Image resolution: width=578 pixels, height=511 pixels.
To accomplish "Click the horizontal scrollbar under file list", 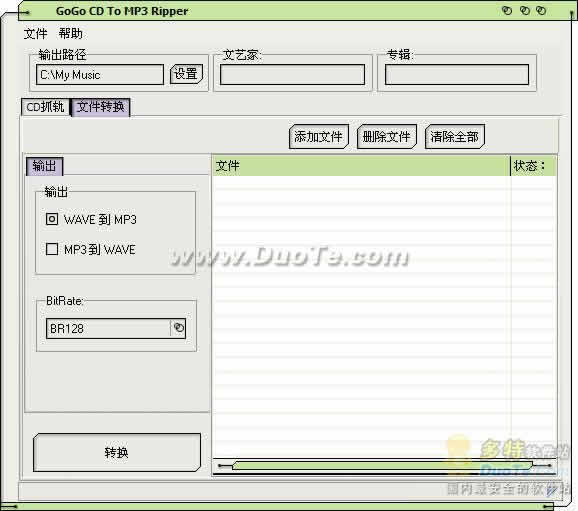I will [x=384, y=466].
